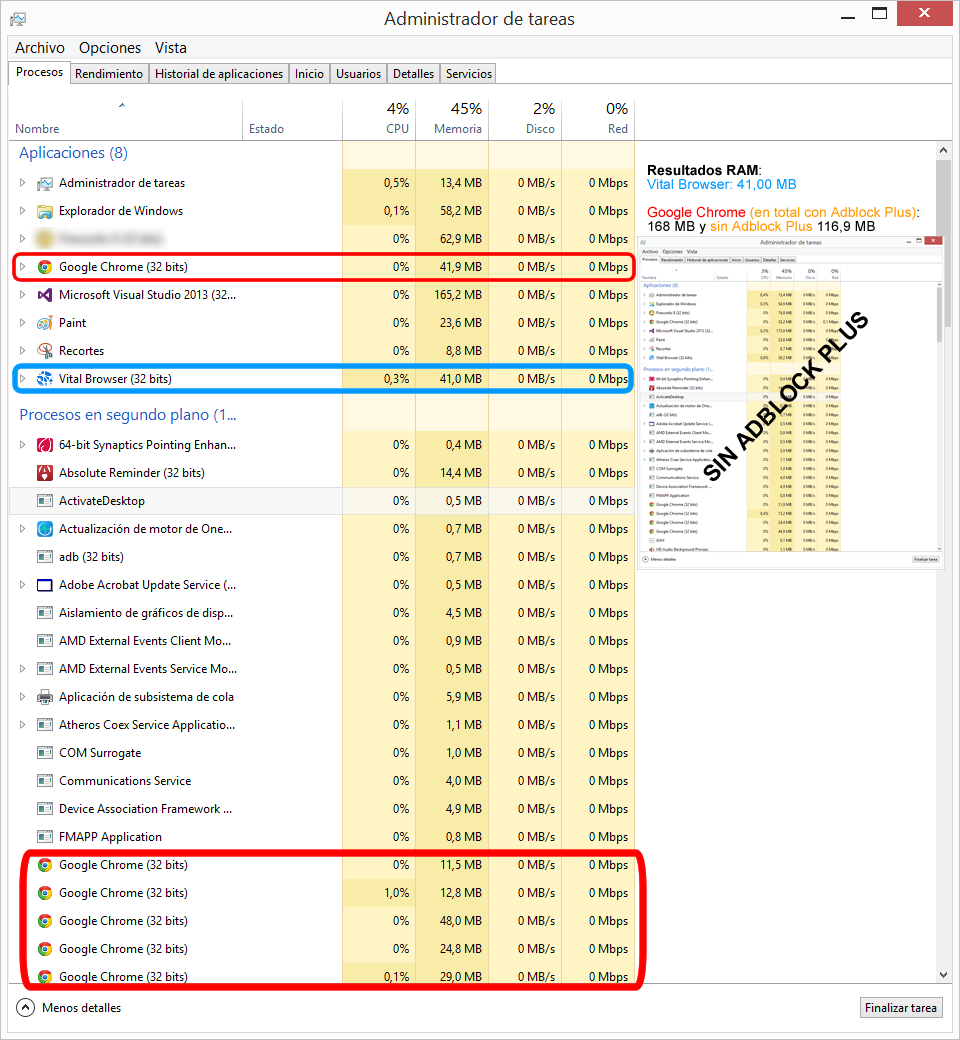
Task: Select the Explorador de Windows folder icon
Action: tap(44, 211)
